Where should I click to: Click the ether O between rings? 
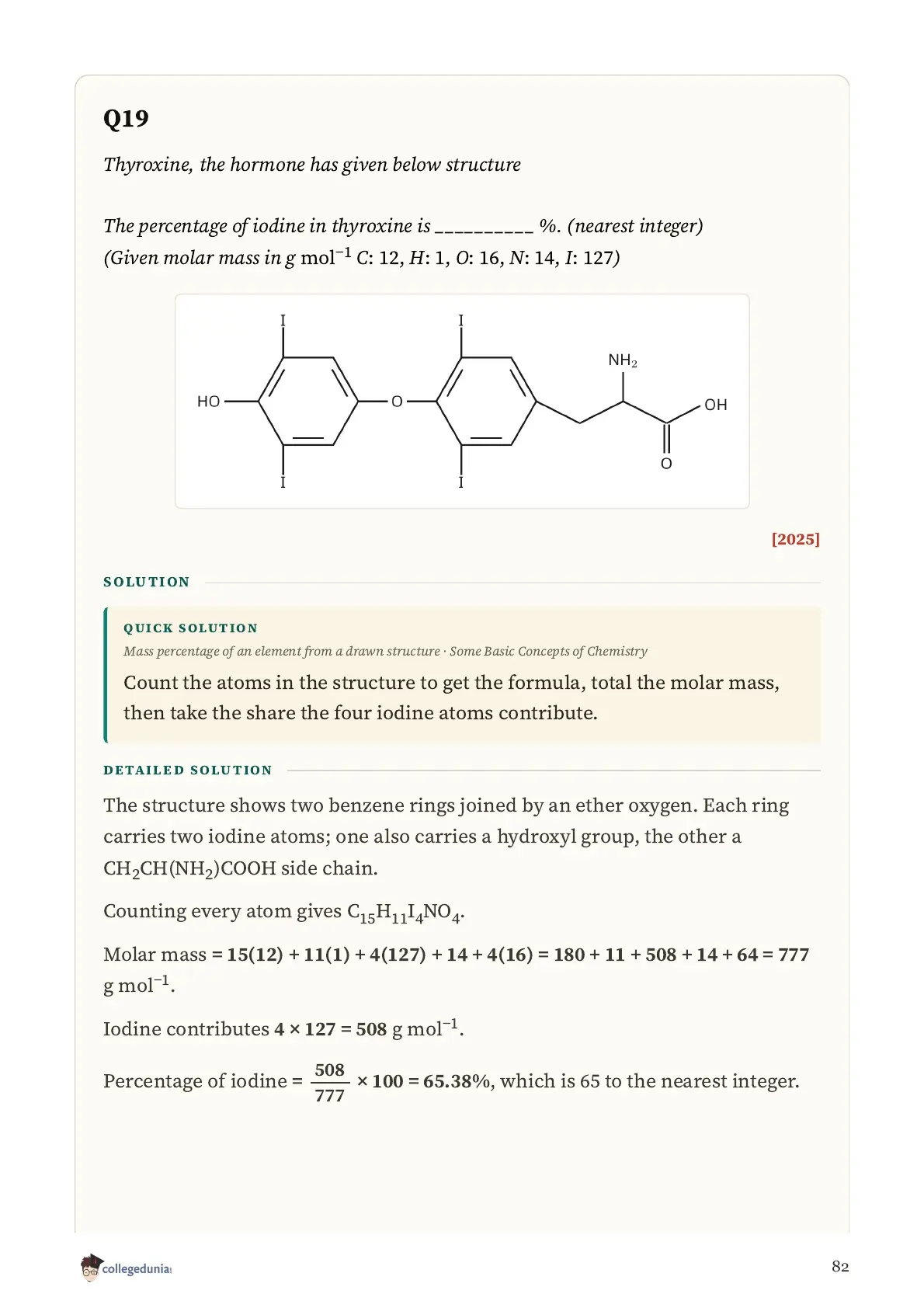coord(397,402)
